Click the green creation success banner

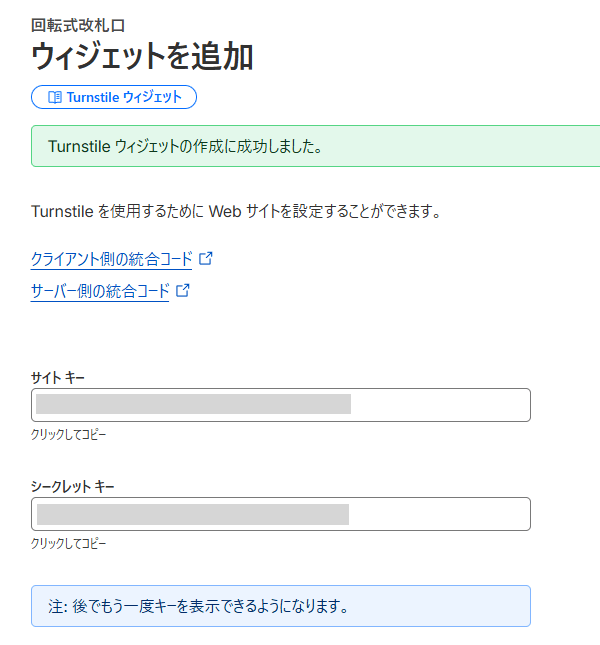coord(450,146)
